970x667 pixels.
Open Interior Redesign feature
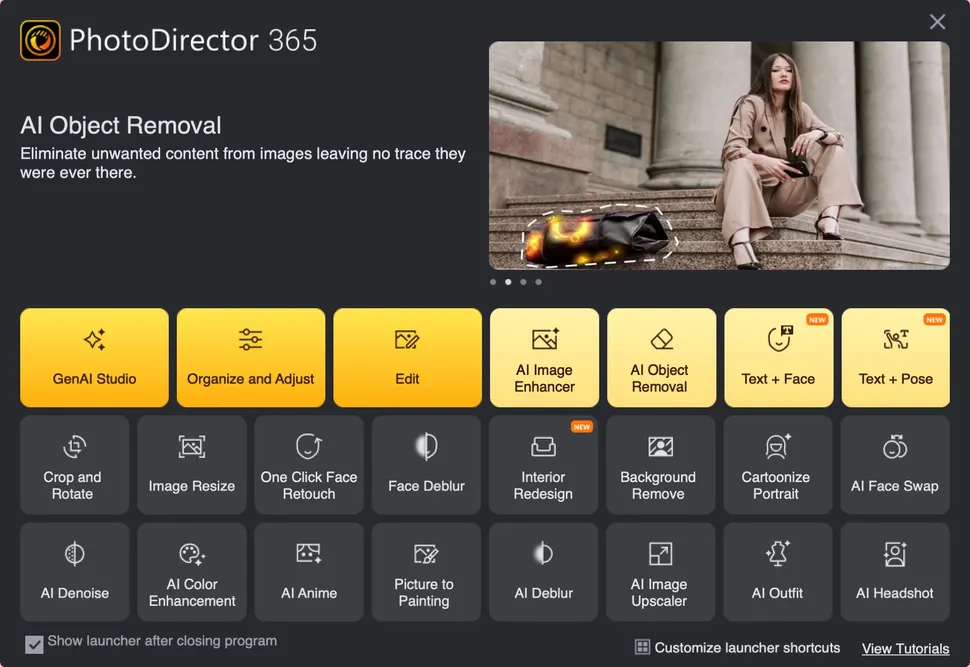[x=543, y=464]
